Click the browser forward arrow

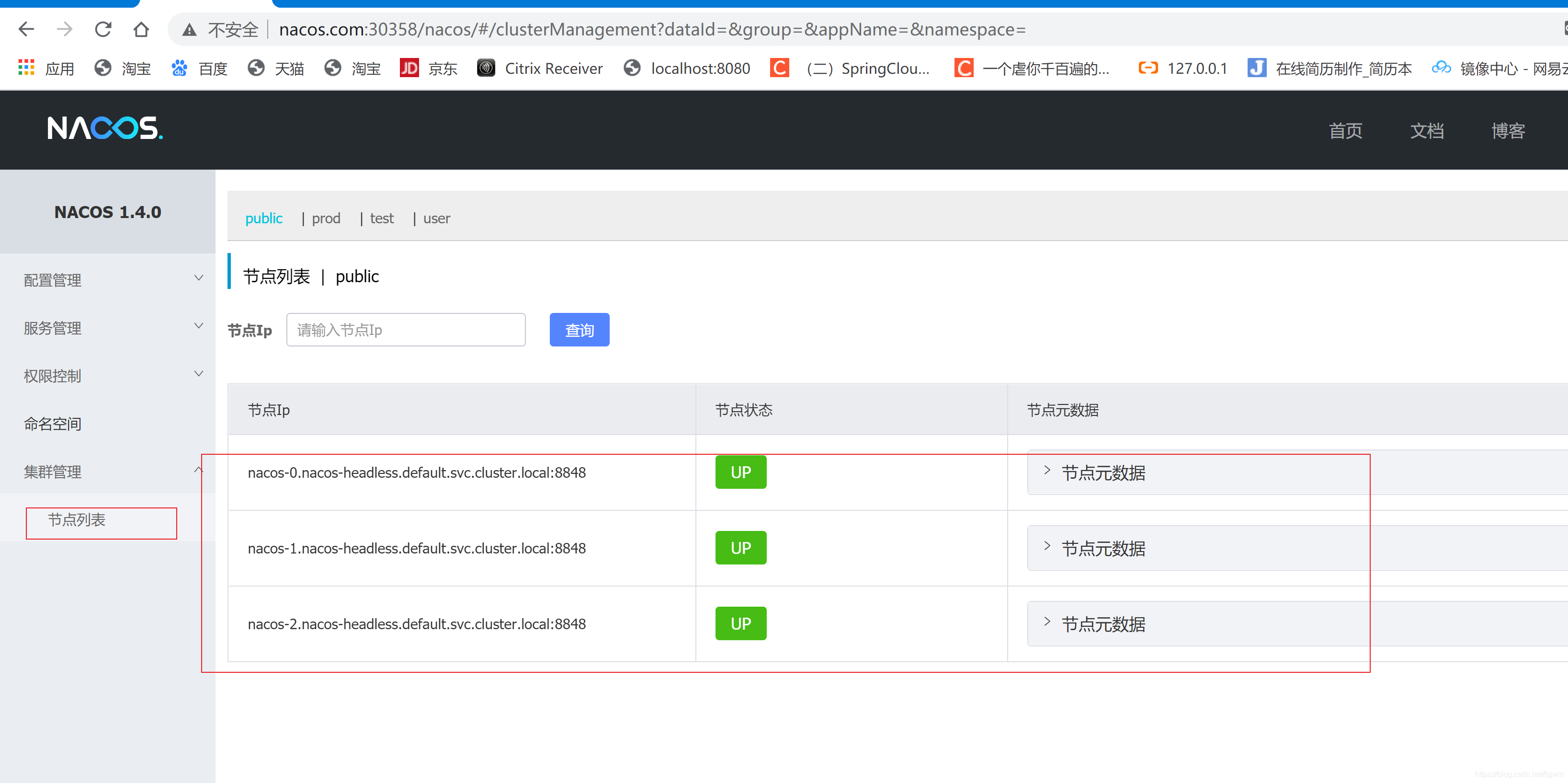point(65,29)
